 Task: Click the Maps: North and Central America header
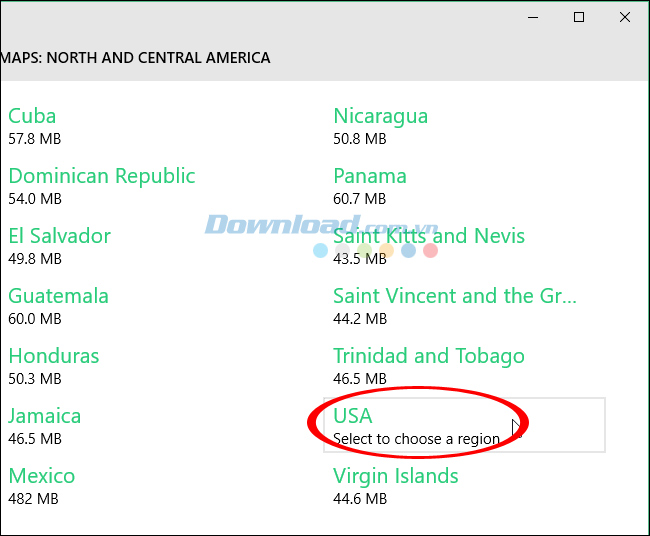[x=136, y=58]
